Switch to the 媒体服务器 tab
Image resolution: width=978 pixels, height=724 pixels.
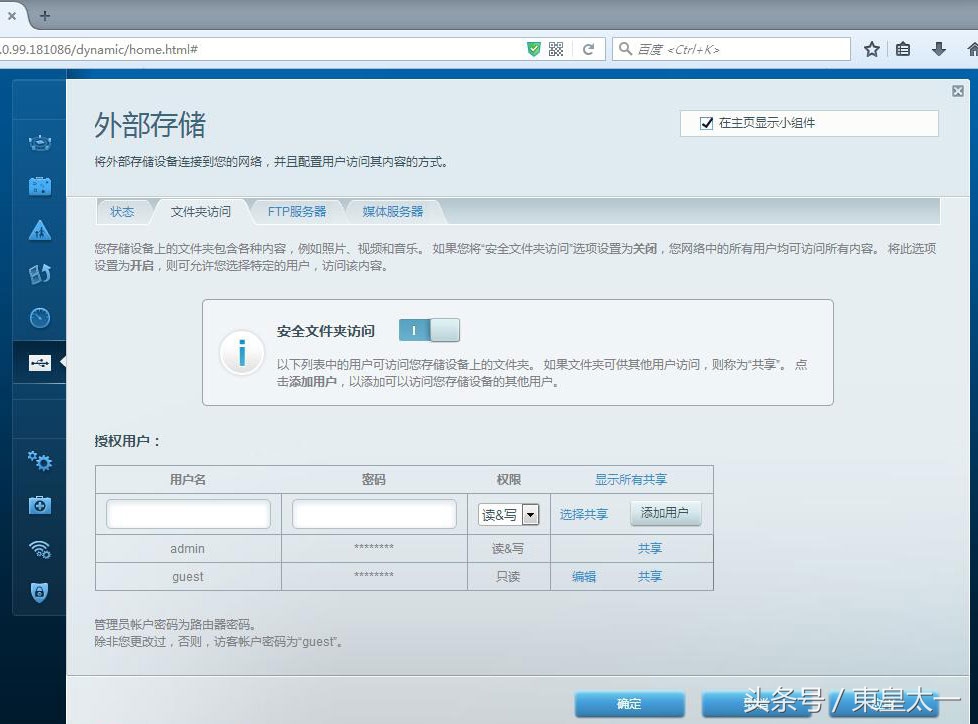(x=392, y=211)
